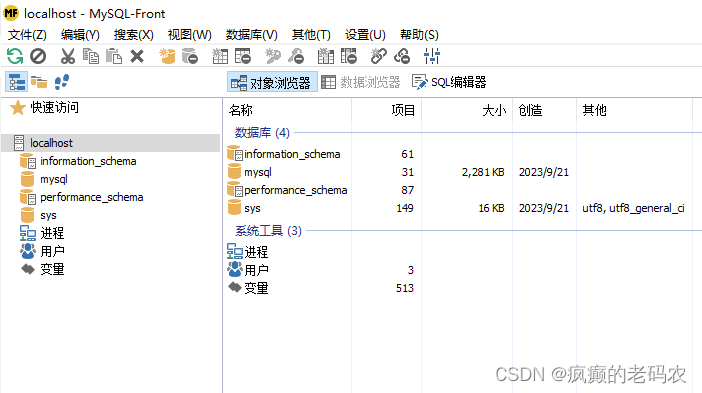
Task: Collapse the 系统工具 (3) group header
Action: coord(268,231)
